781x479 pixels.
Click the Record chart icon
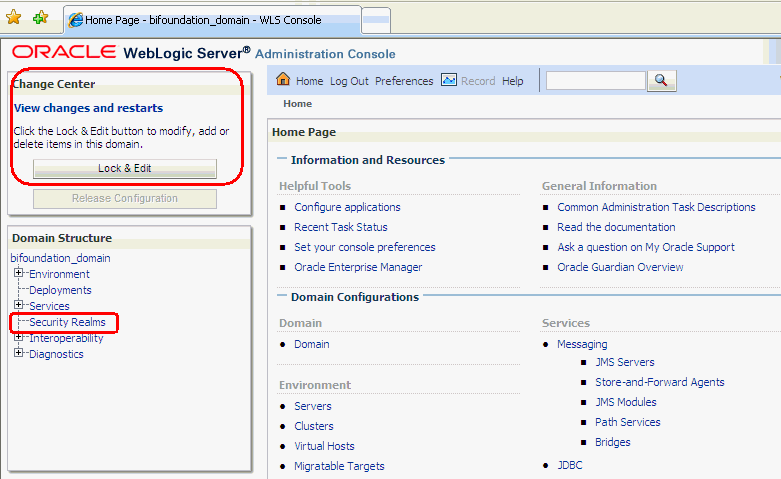pyautogui.click(x=449, y=80)
